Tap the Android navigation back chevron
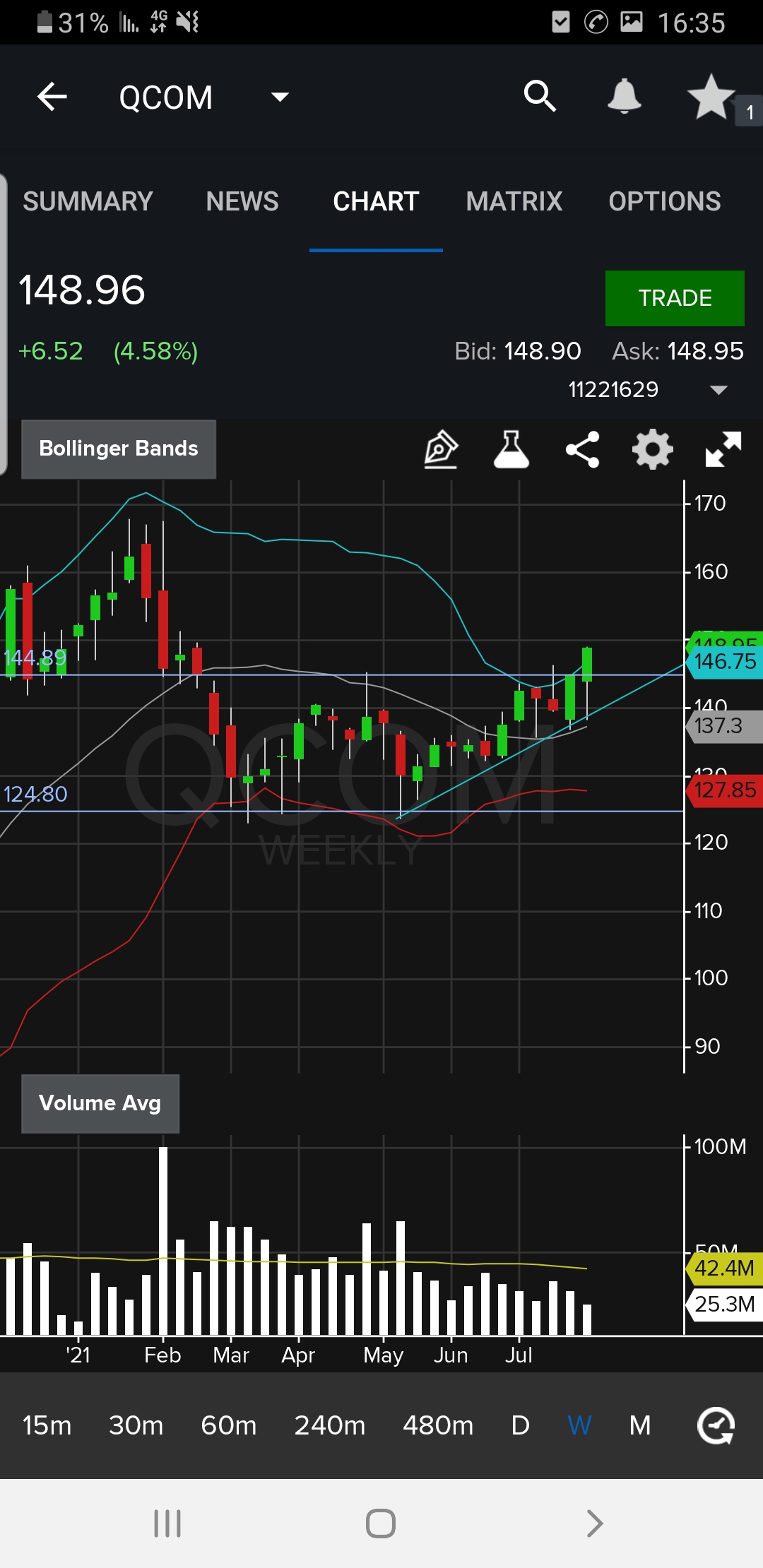This screenshot has width=763, height=1568. pyautogui.click(x=595, y=1524)
